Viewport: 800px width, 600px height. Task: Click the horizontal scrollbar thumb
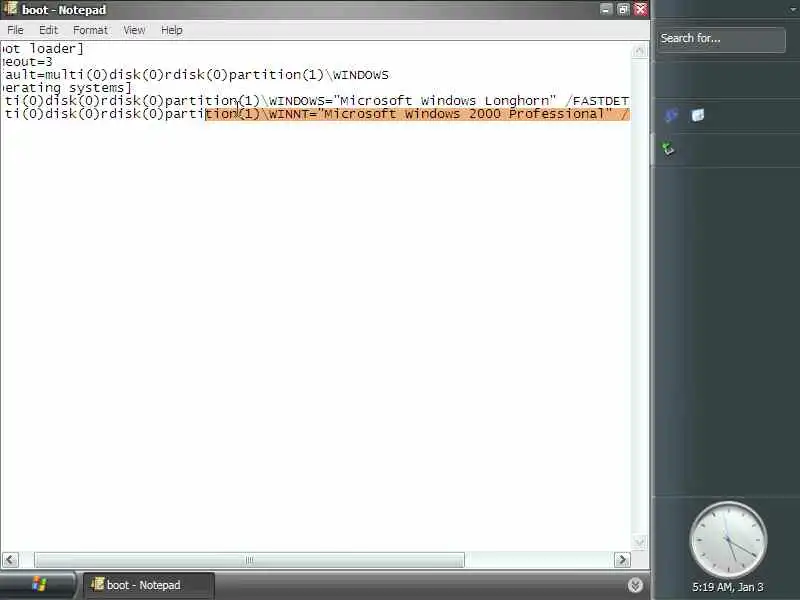coord(249,560)
